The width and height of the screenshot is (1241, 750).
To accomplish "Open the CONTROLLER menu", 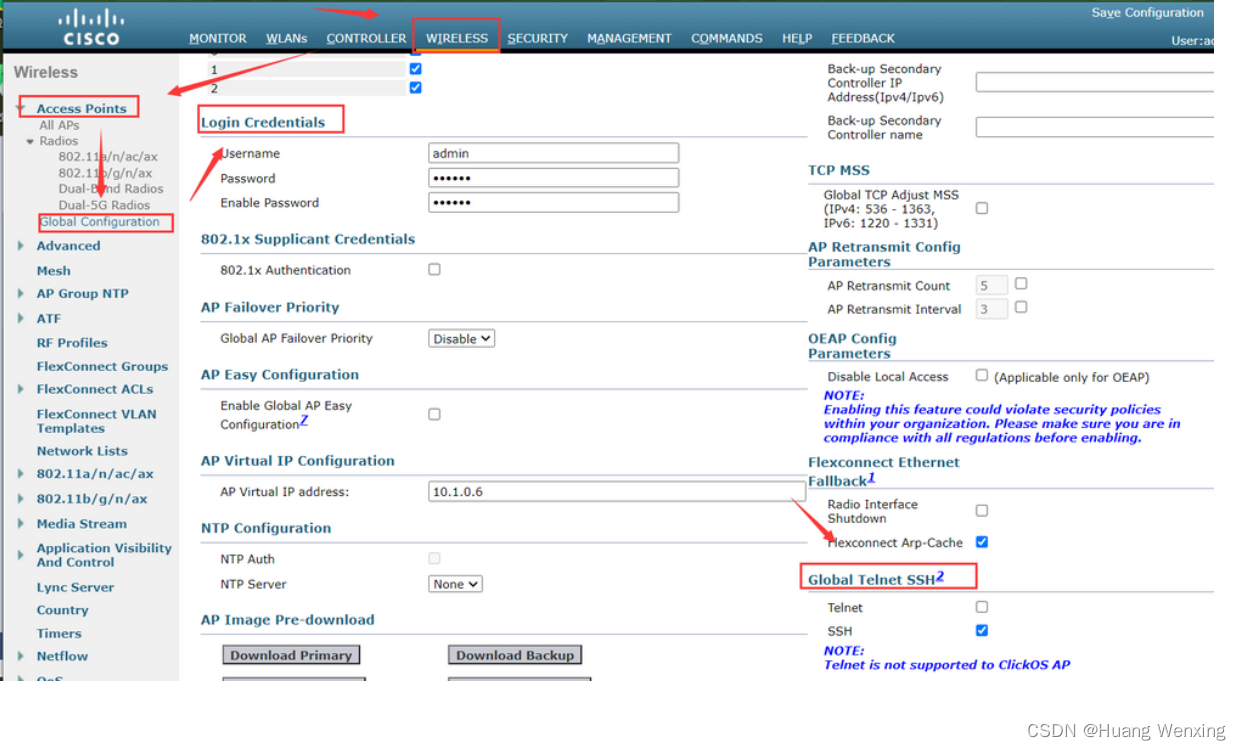I will click(x=366, y=38).
